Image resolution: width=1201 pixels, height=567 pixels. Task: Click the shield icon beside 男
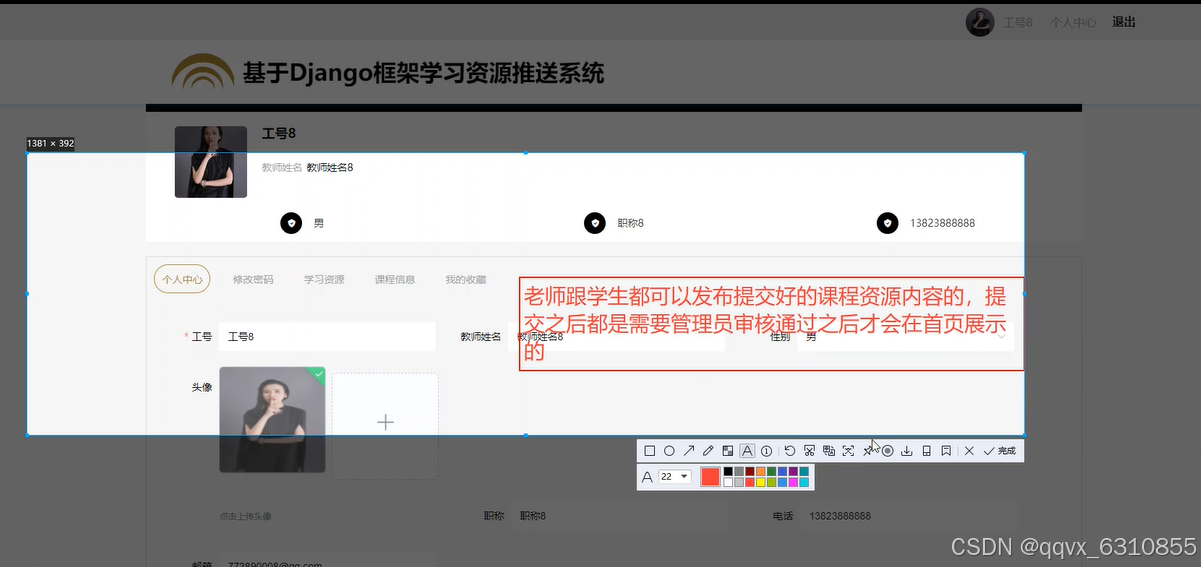(x=291, y=223)
